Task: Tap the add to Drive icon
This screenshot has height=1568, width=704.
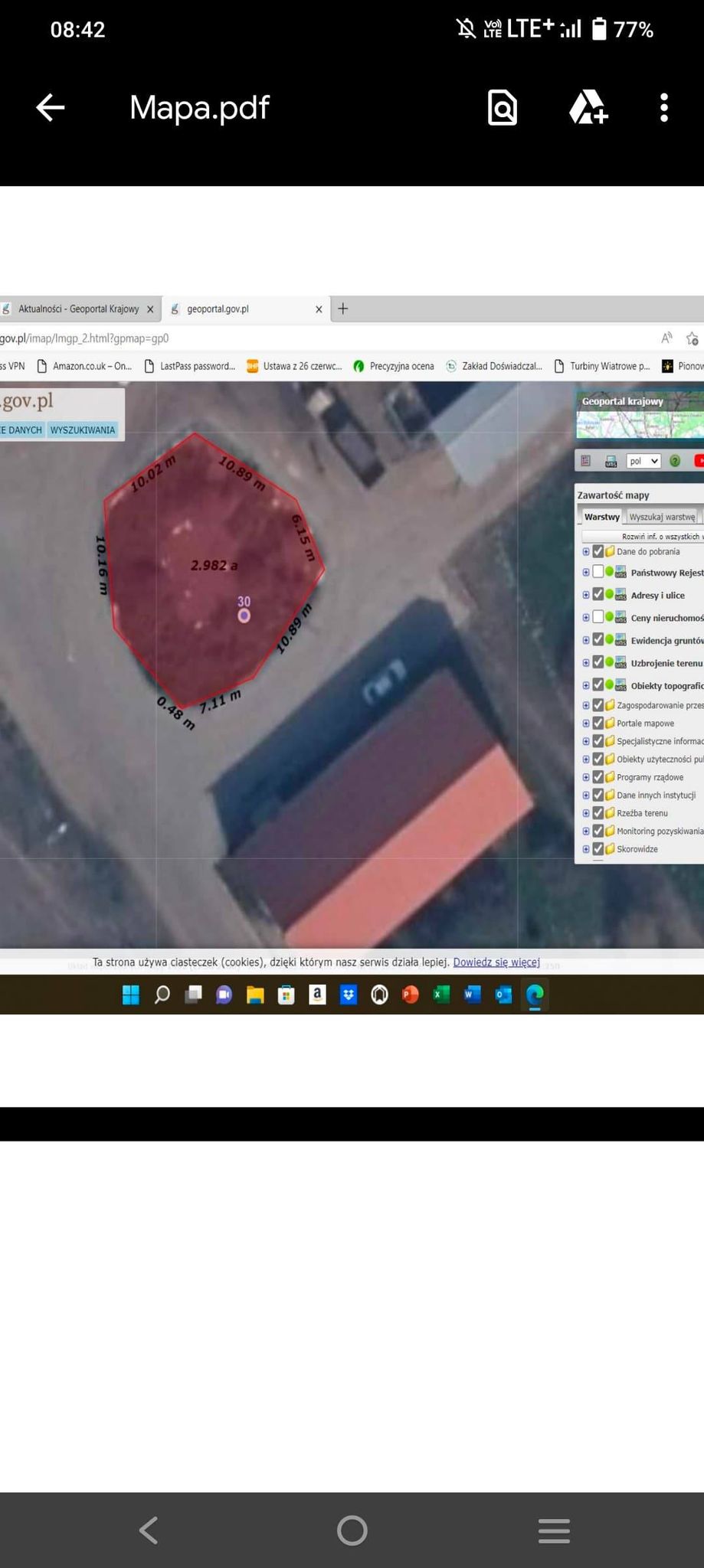Action: 588,108
